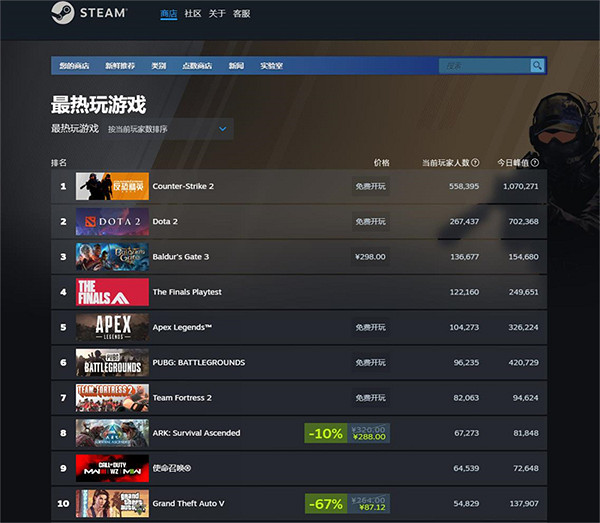Click the free-to-play button for PUBG
Screen dimensions: 600x523
[370, 362]
